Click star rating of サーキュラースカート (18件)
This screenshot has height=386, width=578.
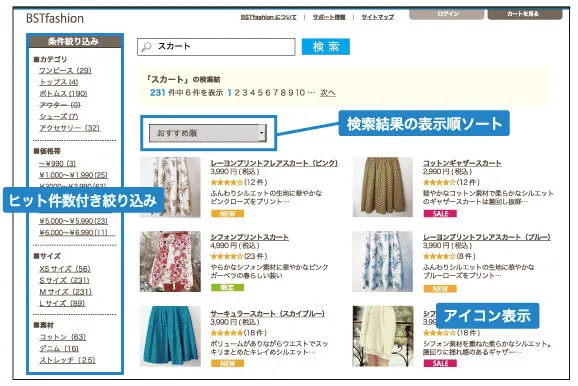pos(227,333)
